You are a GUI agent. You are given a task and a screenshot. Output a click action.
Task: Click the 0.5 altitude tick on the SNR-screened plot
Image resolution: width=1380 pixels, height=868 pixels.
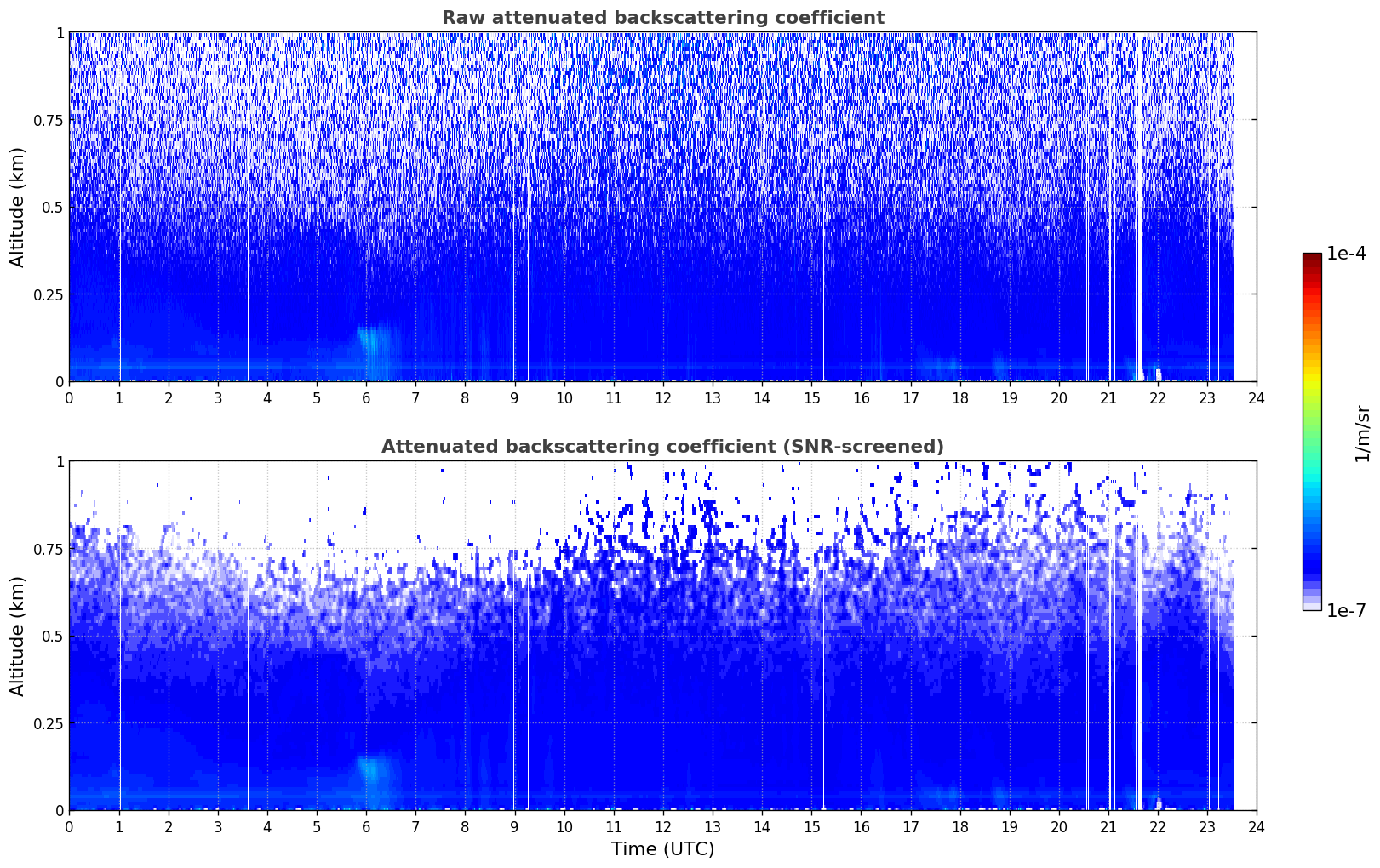52,636
